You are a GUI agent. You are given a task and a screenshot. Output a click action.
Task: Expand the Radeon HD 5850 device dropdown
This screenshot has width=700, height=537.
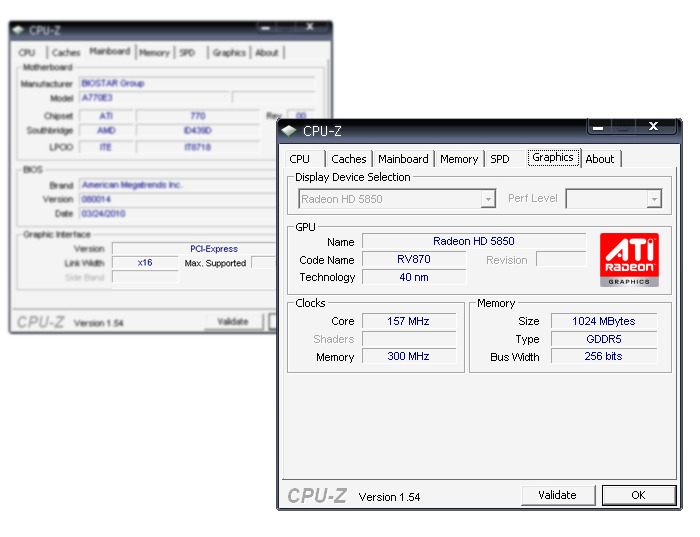tap(488, 199)
